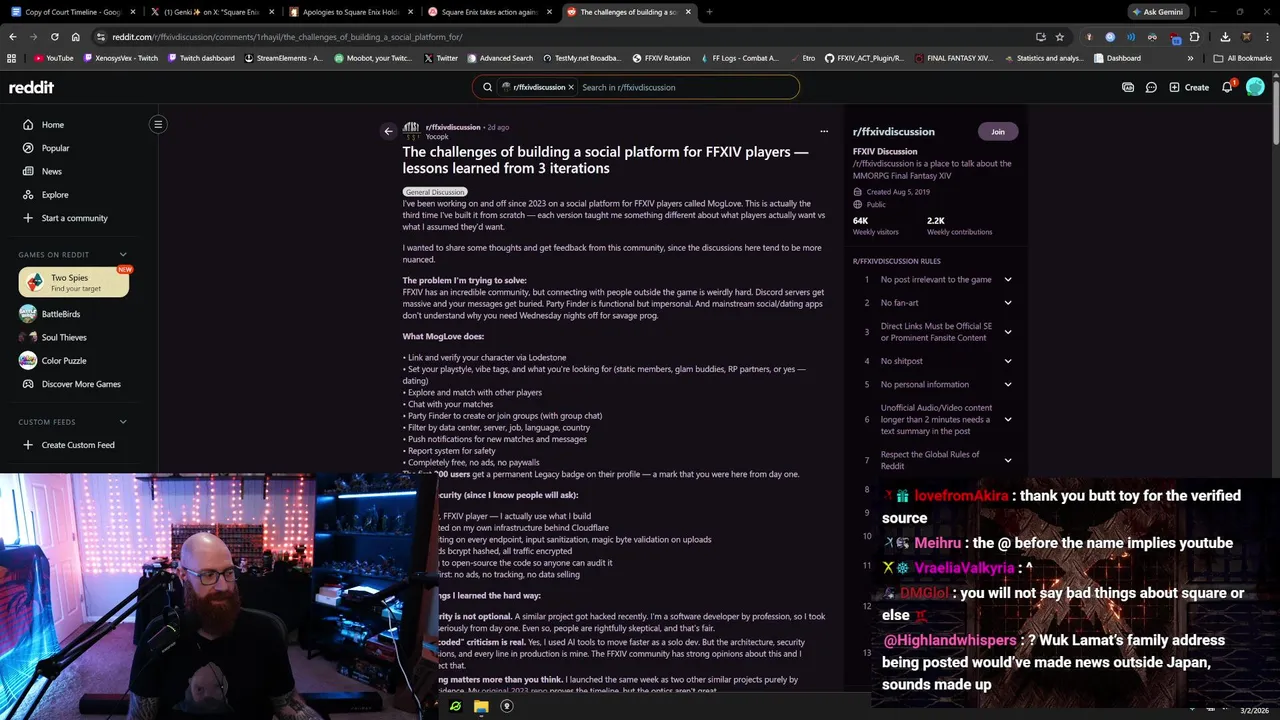
Task: Open the user avatar menu
Action: [x=1255, y=87]
